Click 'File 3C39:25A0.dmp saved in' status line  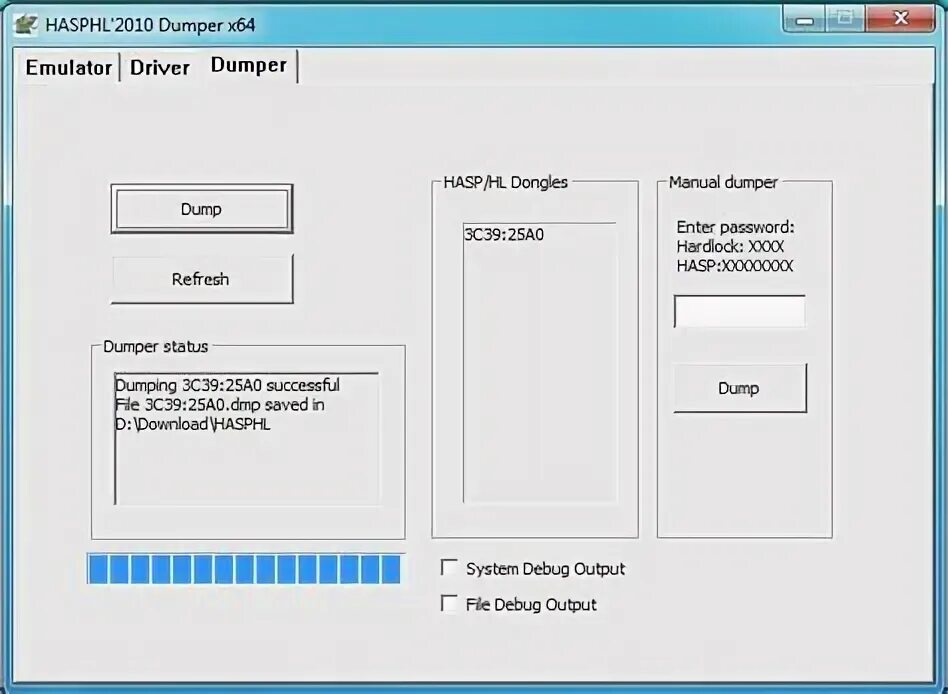click(219, 404)
